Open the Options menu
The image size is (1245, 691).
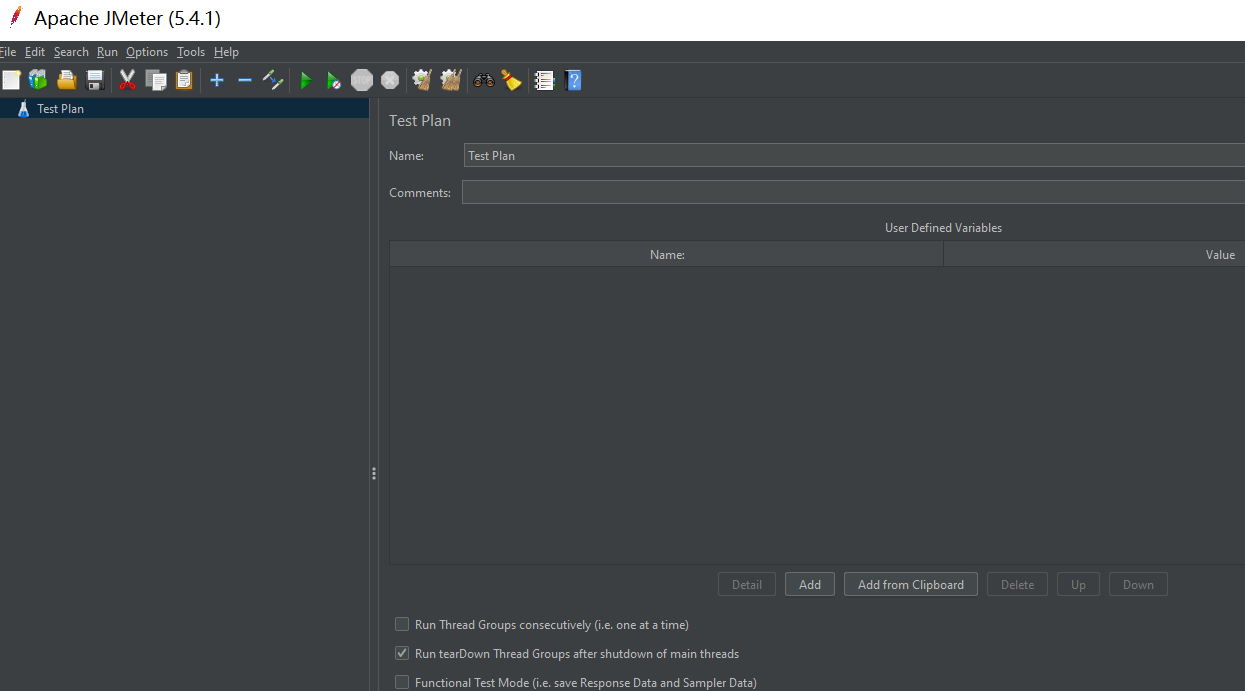[147, 52]
